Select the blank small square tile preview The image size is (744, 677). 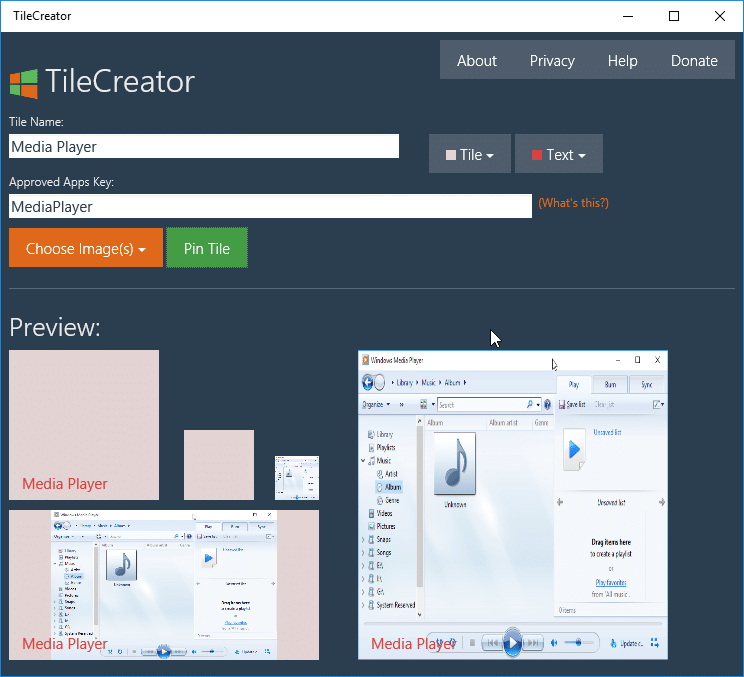219,464
